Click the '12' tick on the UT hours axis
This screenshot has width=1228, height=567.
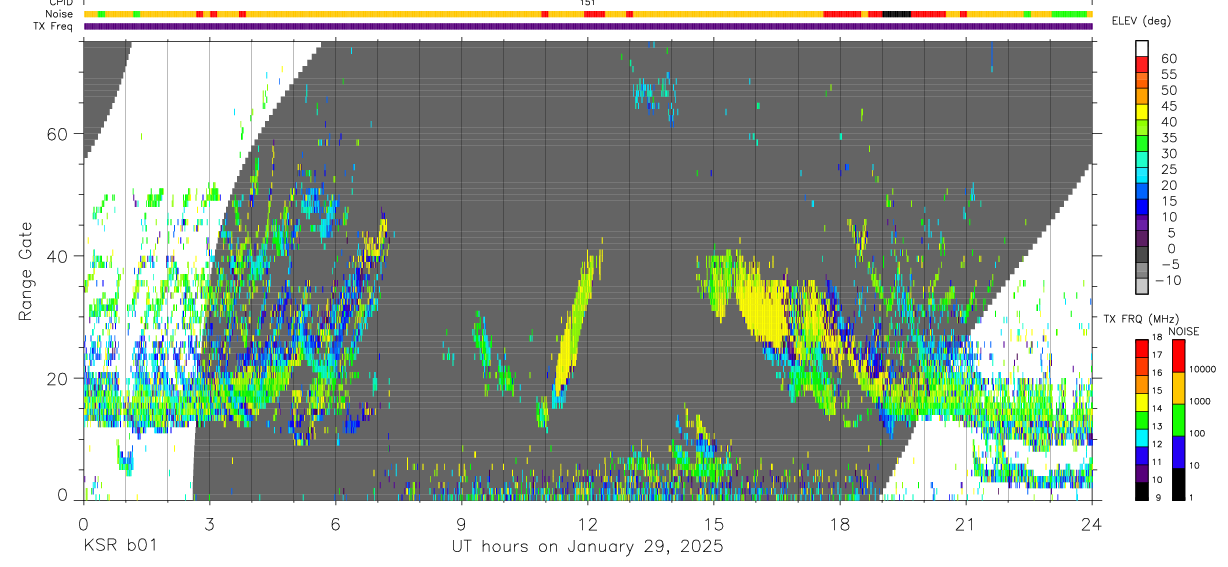point(587,523)
